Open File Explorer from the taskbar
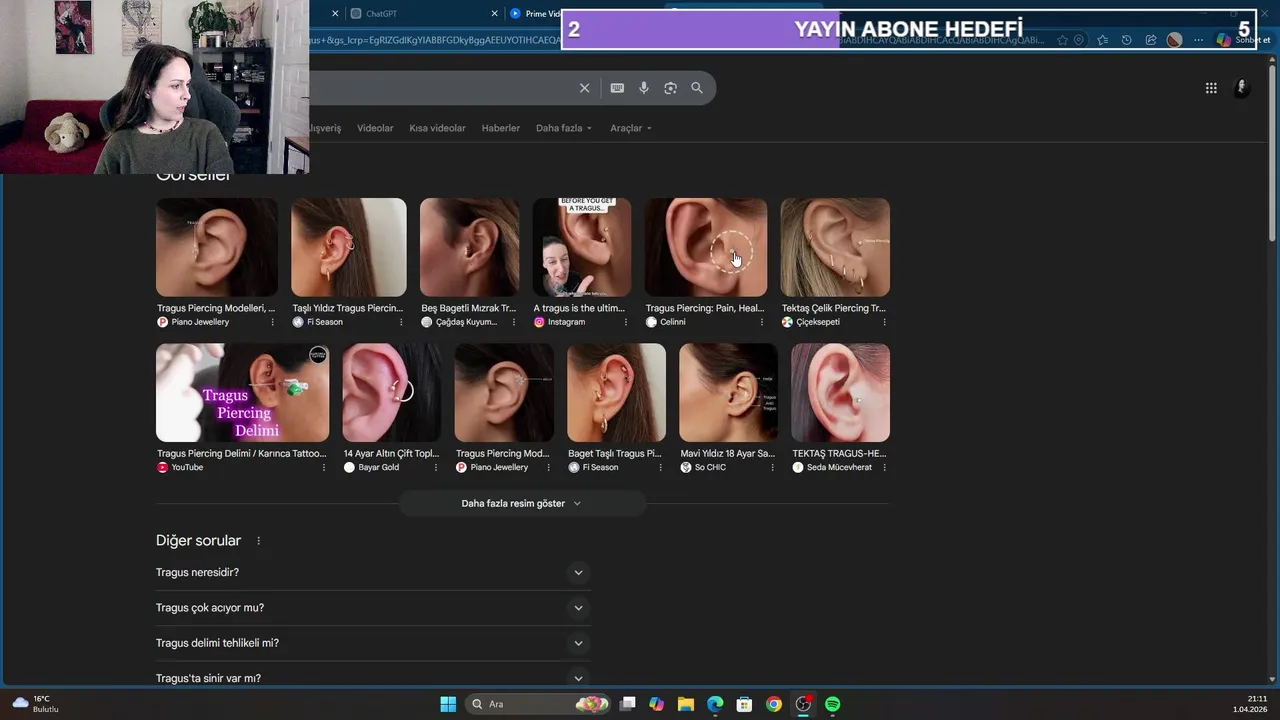This screenshot has width=1280, height=720. (686, 704)
